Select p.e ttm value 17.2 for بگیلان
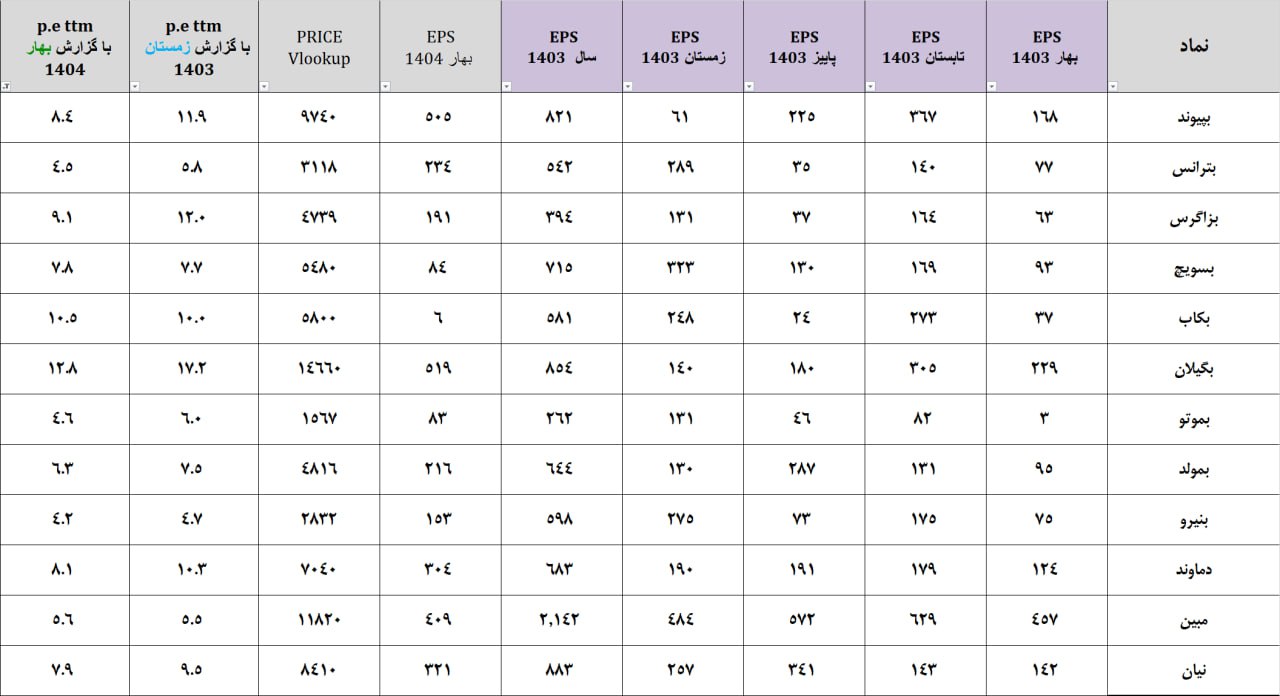The height and width of the screenshot is (696, 1280). [193, 368]
